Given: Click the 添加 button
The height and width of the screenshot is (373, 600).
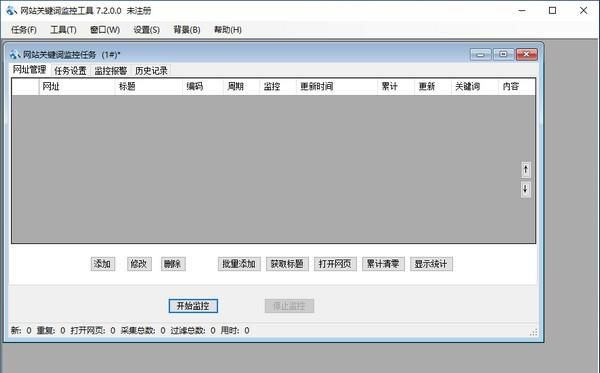Looking at the screenshot, I should pyautogui.click(x=103, y=264).
